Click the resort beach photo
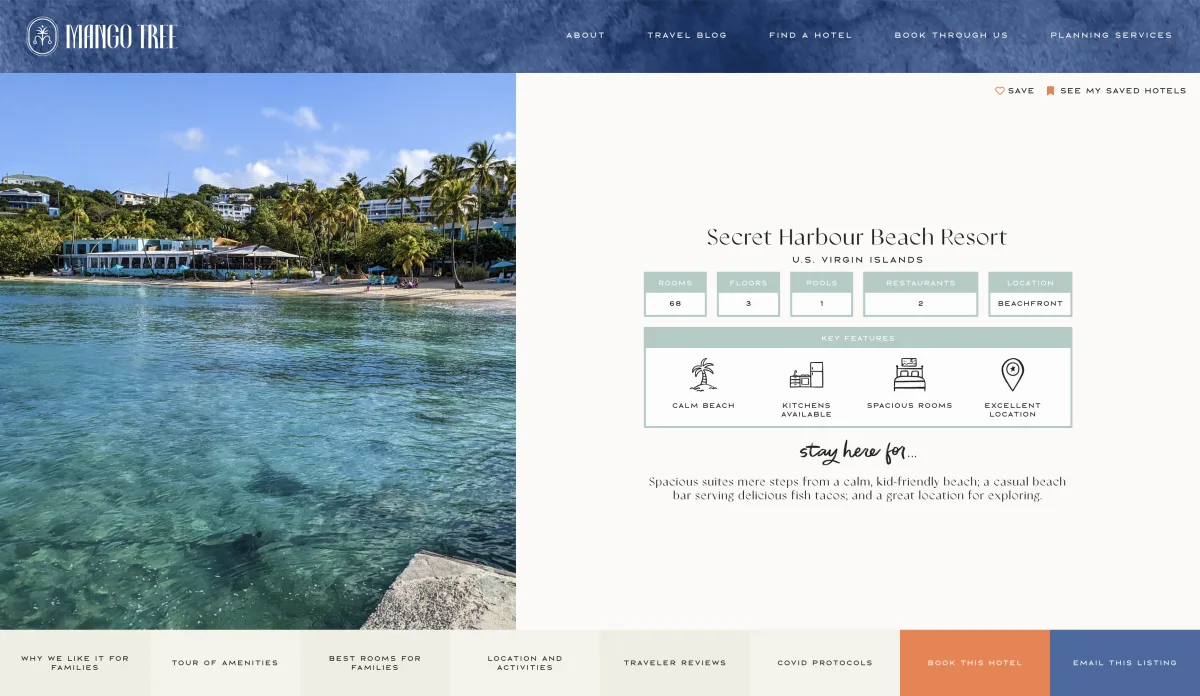Image resolution: width=1200 pixels, height=696 pixels. 258,351
